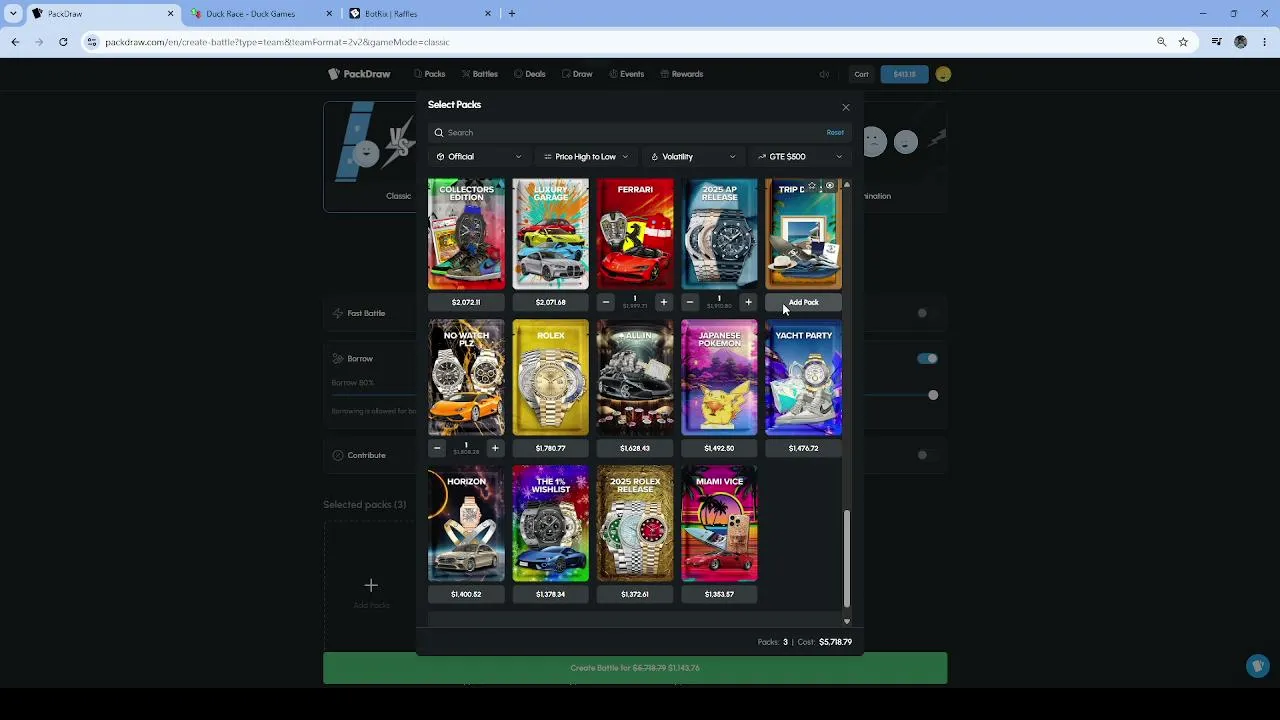Select the All In pack thumbnail
Image resolution: width=1280 pixels, height=720 pixels.
[x=635, y=378]
